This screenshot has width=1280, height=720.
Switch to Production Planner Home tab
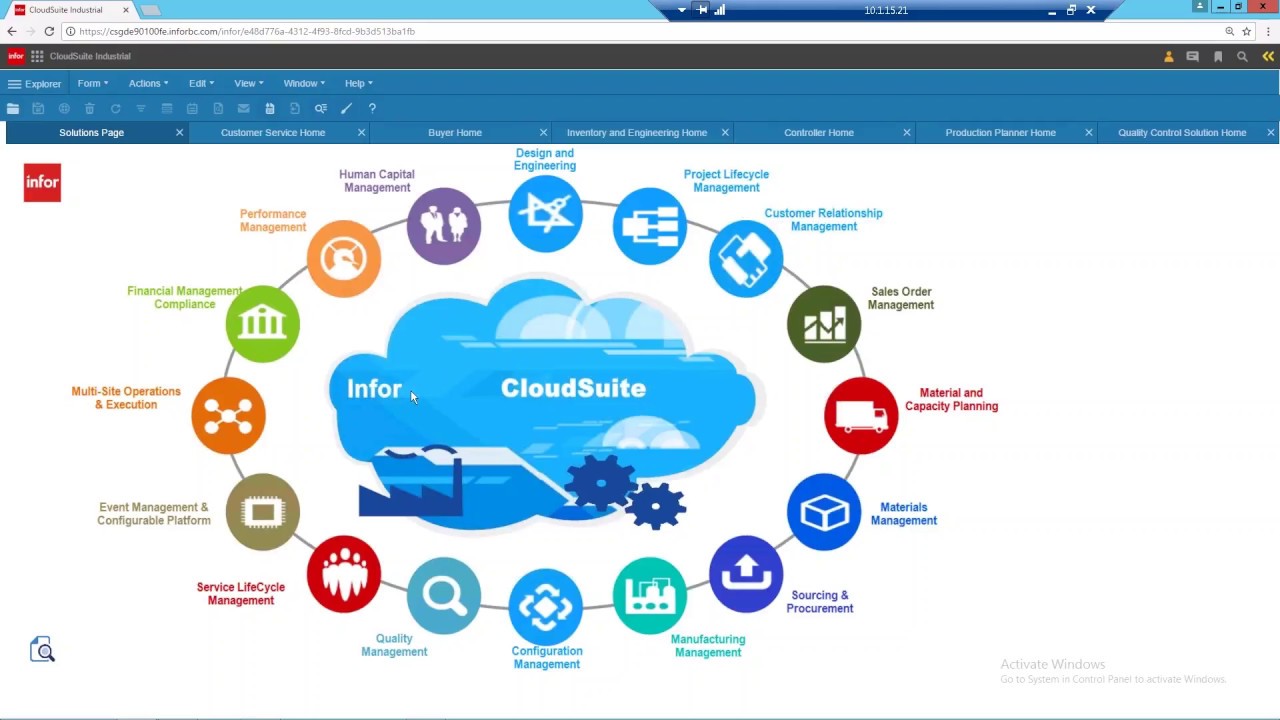[x=1000, y=132]
